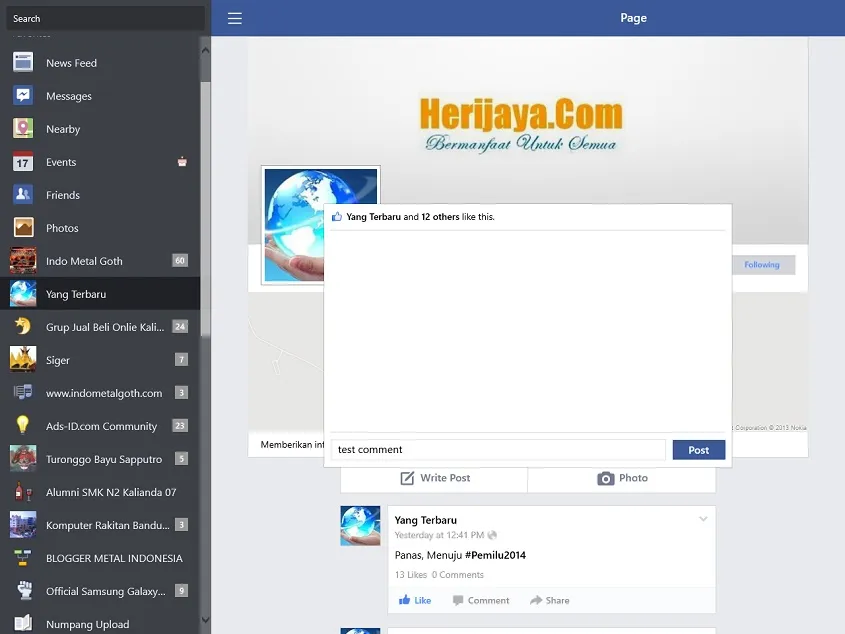Open the Events calendar icon
This screenshot has height=634, width=845.
click(23, 162)
